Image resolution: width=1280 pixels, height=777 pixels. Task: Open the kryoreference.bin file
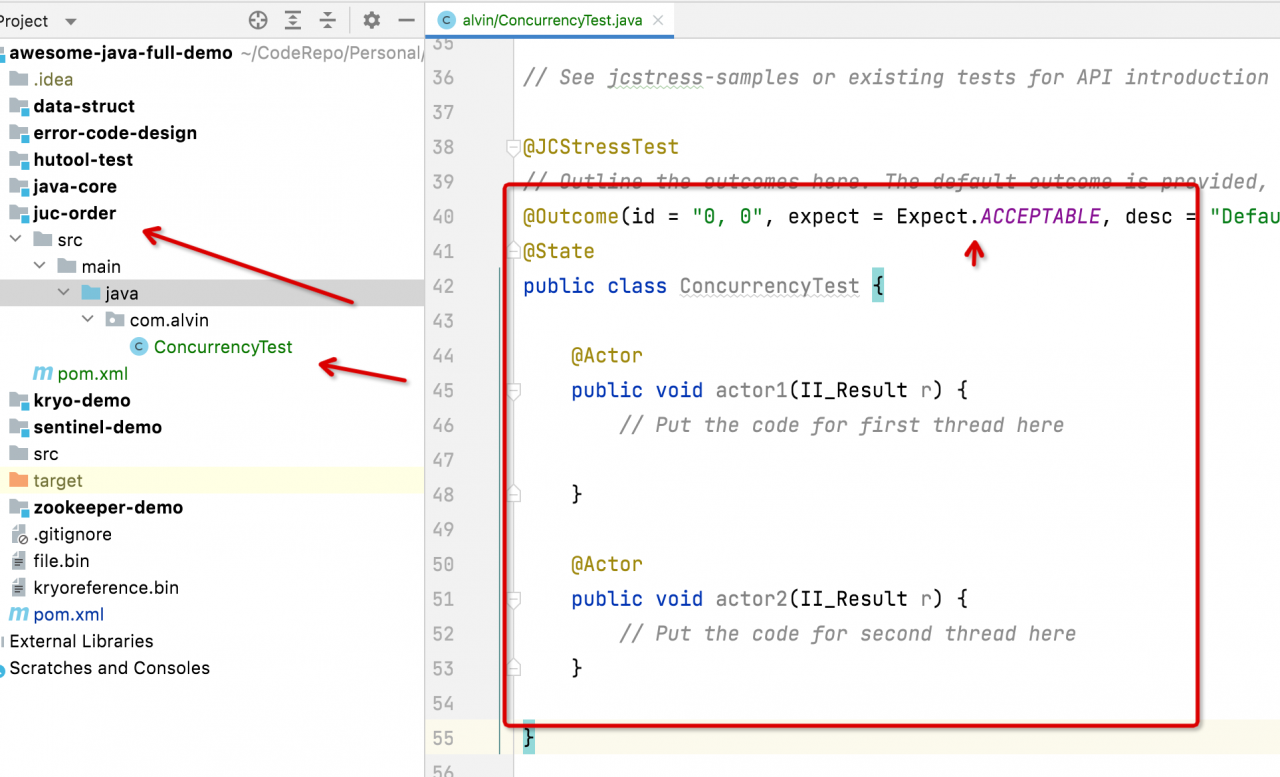coord(106,588)
